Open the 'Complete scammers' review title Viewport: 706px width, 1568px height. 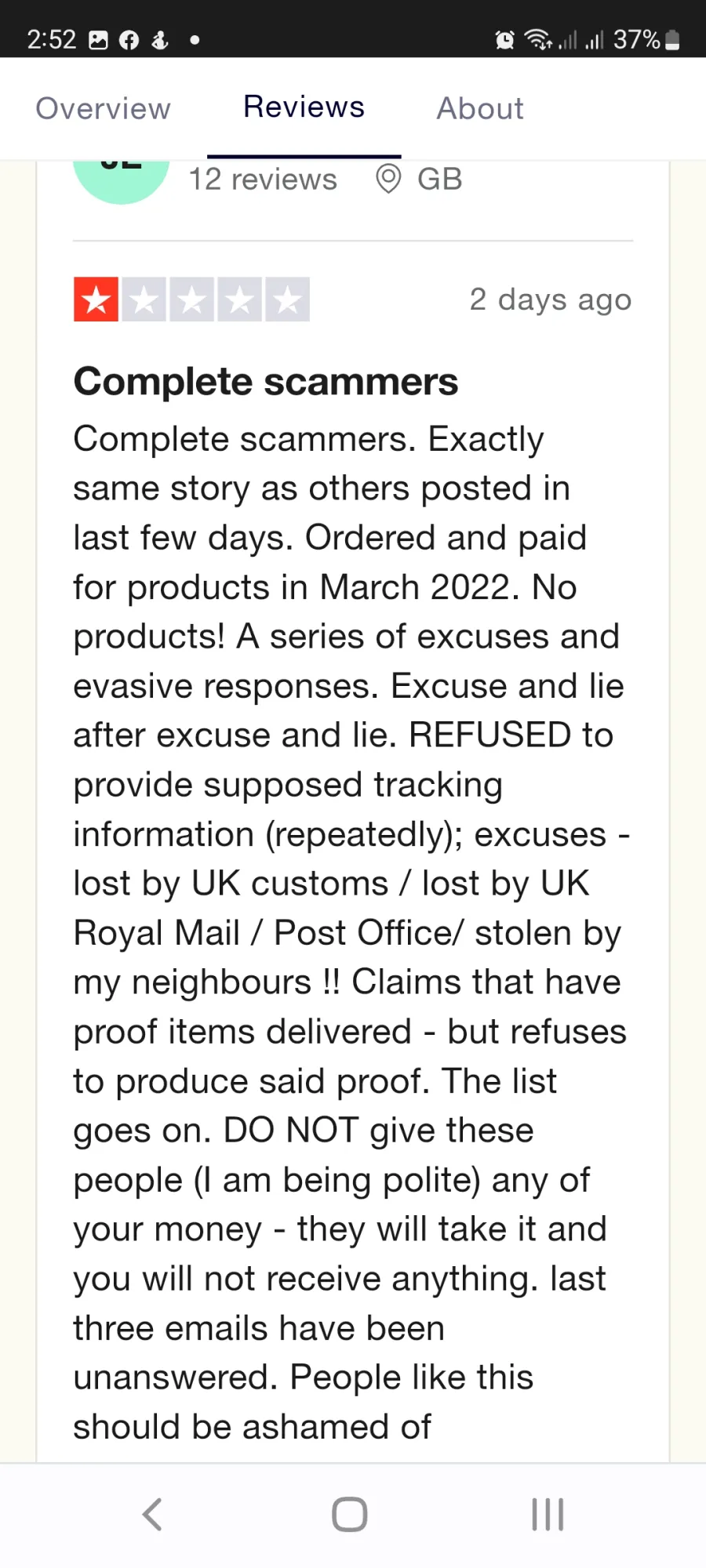tap(266, 382)
